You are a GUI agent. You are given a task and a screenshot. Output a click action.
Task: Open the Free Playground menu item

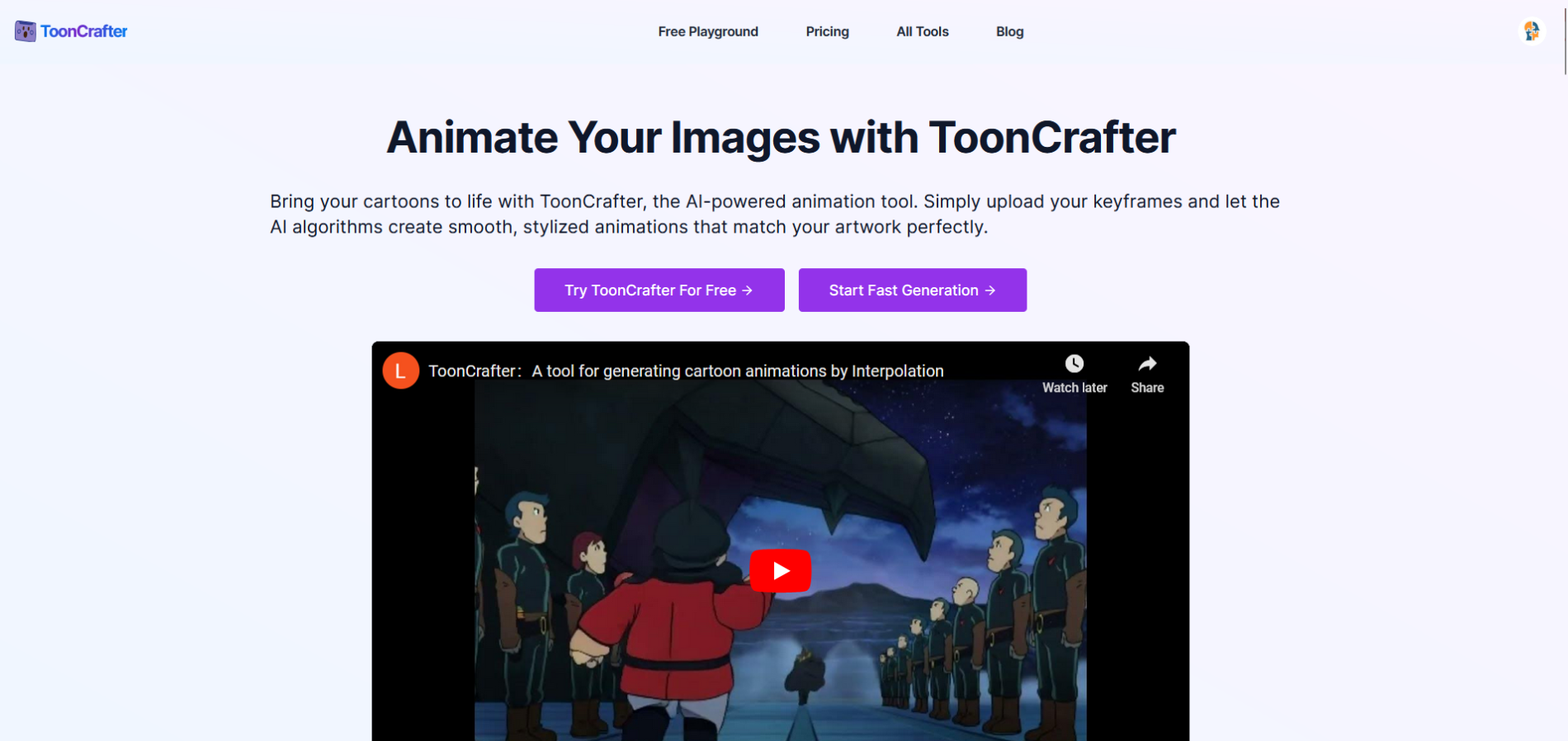pos(708,31)
